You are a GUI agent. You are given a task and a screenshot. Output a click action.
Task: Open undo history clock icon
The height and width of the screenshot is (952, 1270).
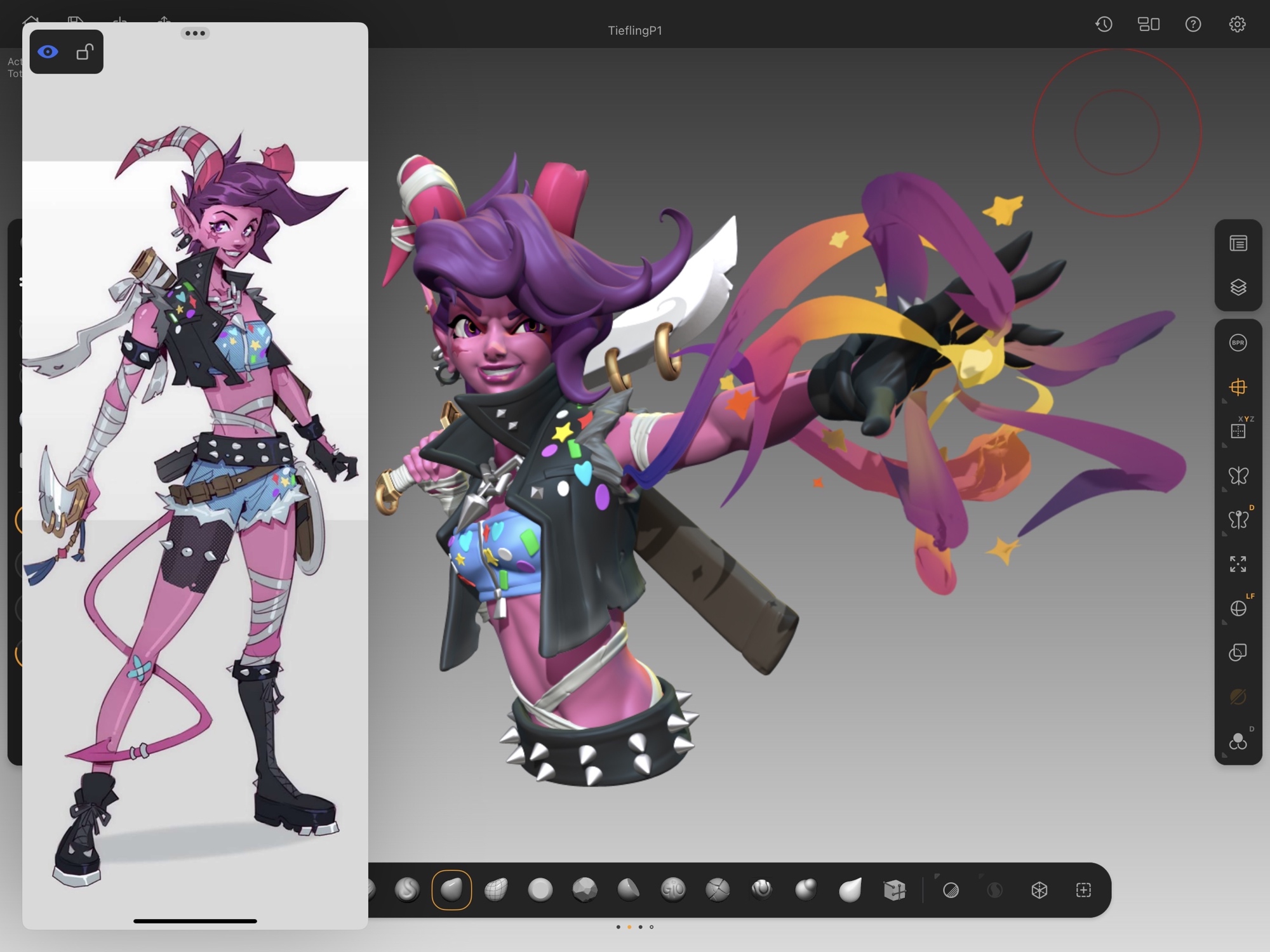pyautogui.click(x=1104, y=24)
